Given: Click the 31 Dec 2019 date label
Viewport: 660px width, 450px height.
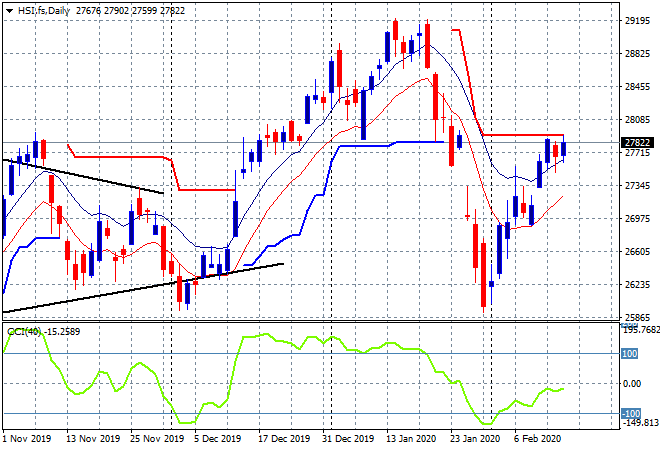Looking at the screenshot, I should 348,439.
